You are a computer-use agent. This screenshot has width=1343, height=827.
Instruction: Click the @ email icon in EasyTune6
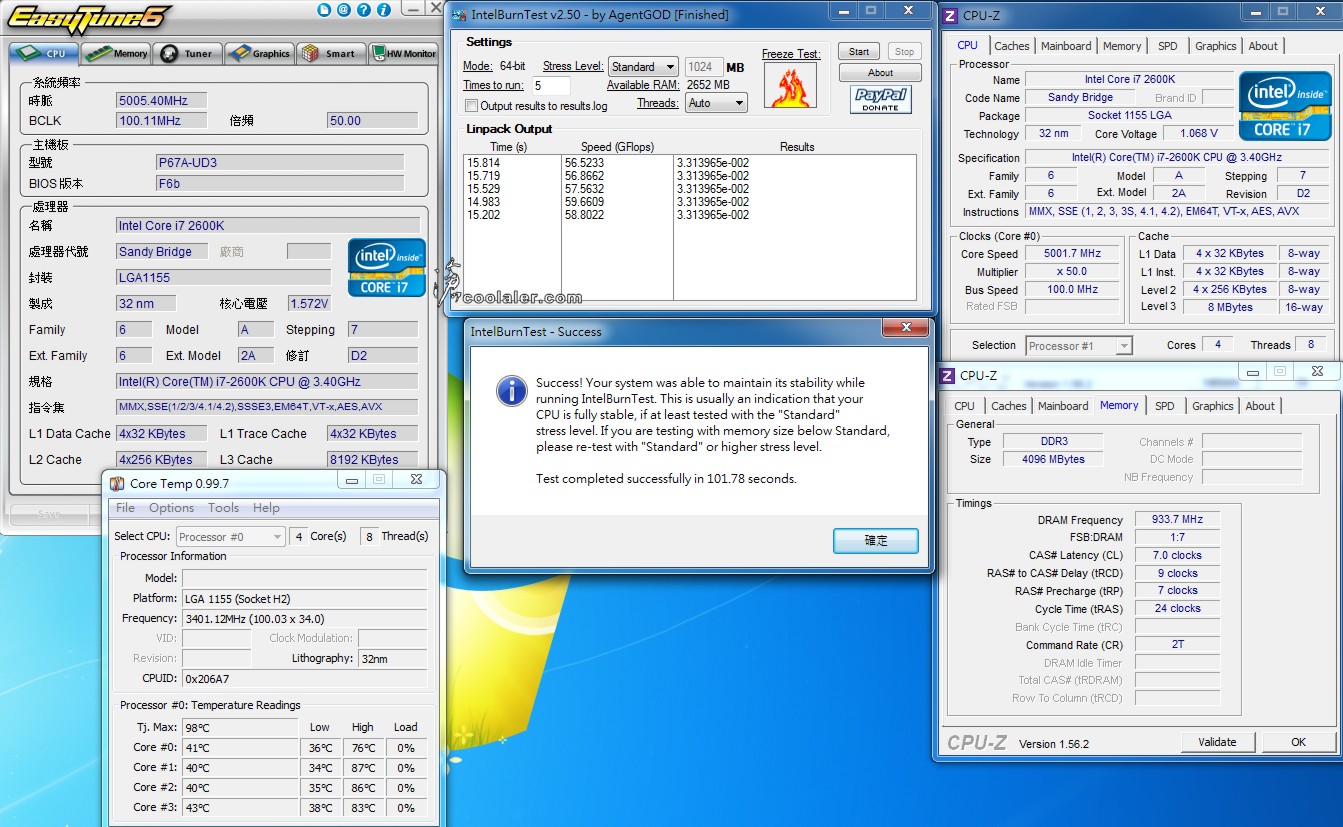click(343, 10)
